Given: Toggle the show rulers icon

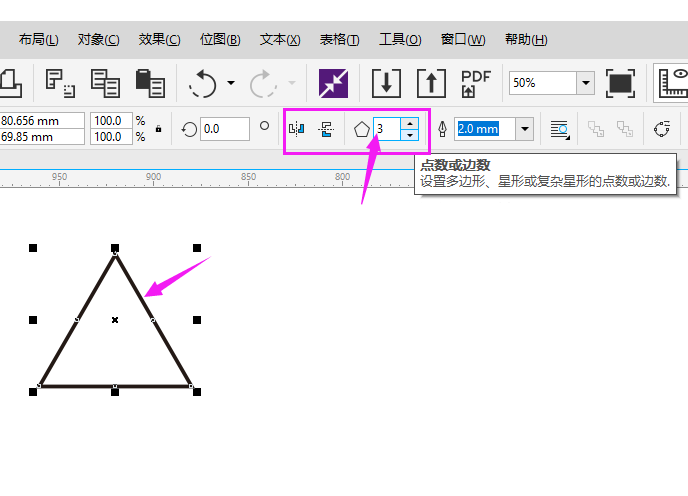Looking at the screenshot, I should click(x=673, y=83).
